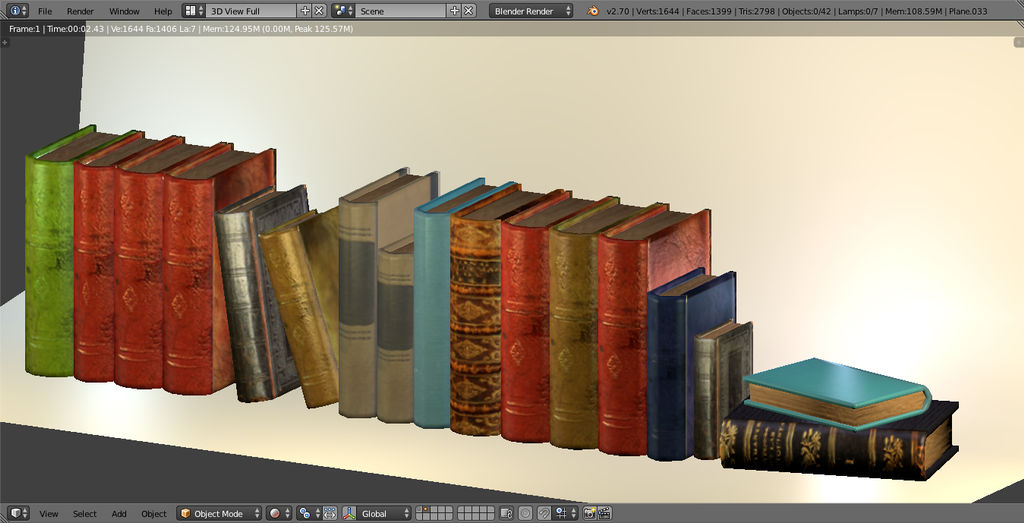This screenshot has height=523, width=1024.
Task: Open the Global transform orientation dropdown
Action: [x=385, y=513]
